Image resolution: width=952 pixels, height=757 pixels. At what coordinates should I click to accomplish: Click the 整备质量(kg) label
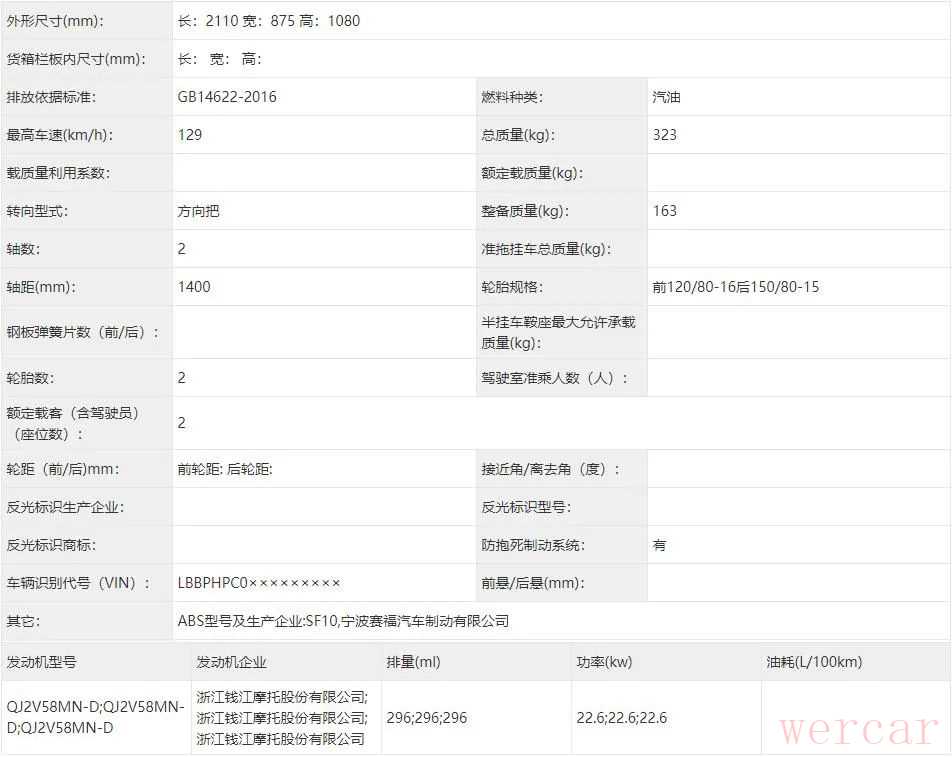coord(525,211)
